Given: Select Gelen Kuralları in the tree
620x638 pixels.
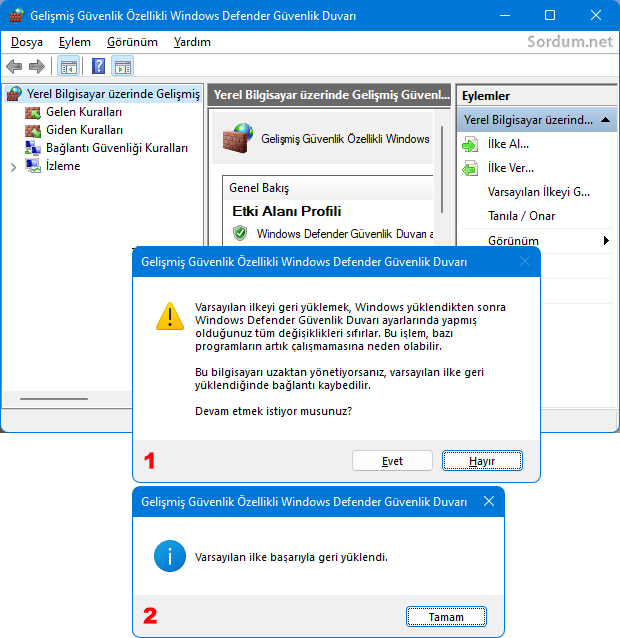Looking at the screenshot, I should (84, 112).
